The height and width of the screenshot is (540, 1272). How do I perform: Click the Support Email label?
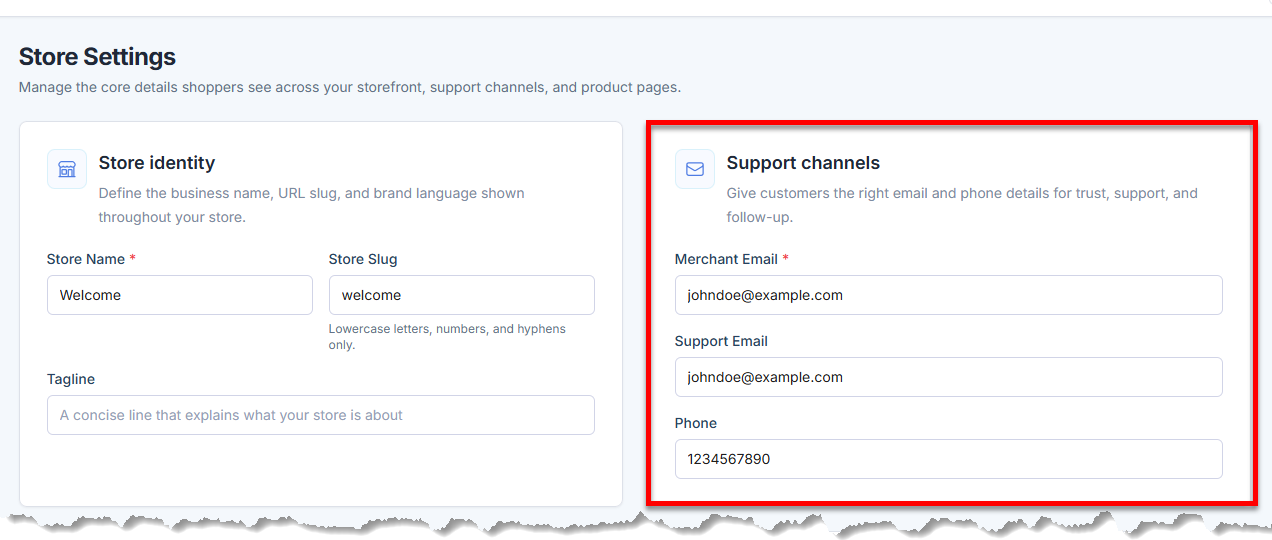pyautogui.click(x=721, y=341)
